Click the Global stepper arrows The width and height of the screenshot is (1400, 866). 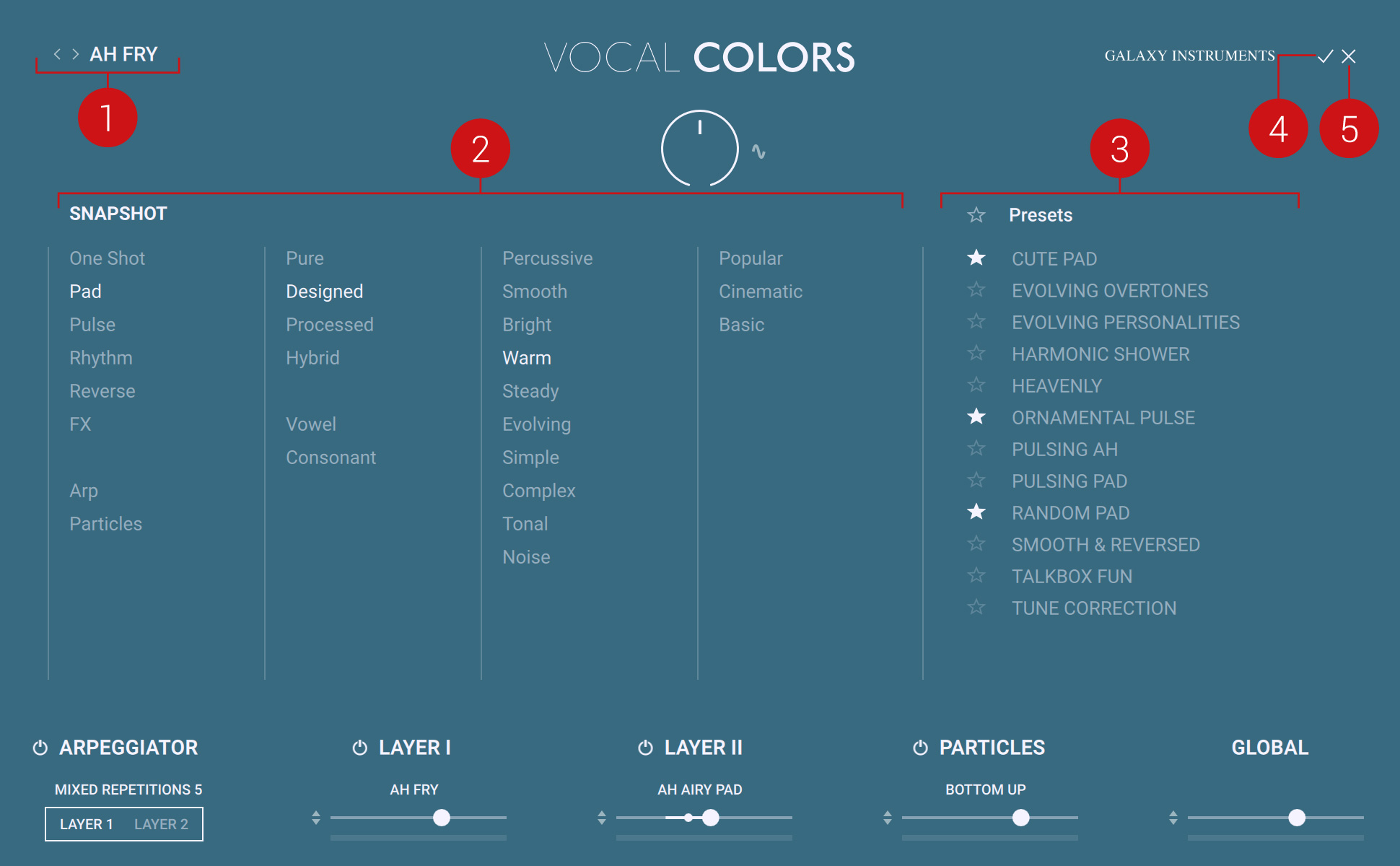click(1173, 818)
